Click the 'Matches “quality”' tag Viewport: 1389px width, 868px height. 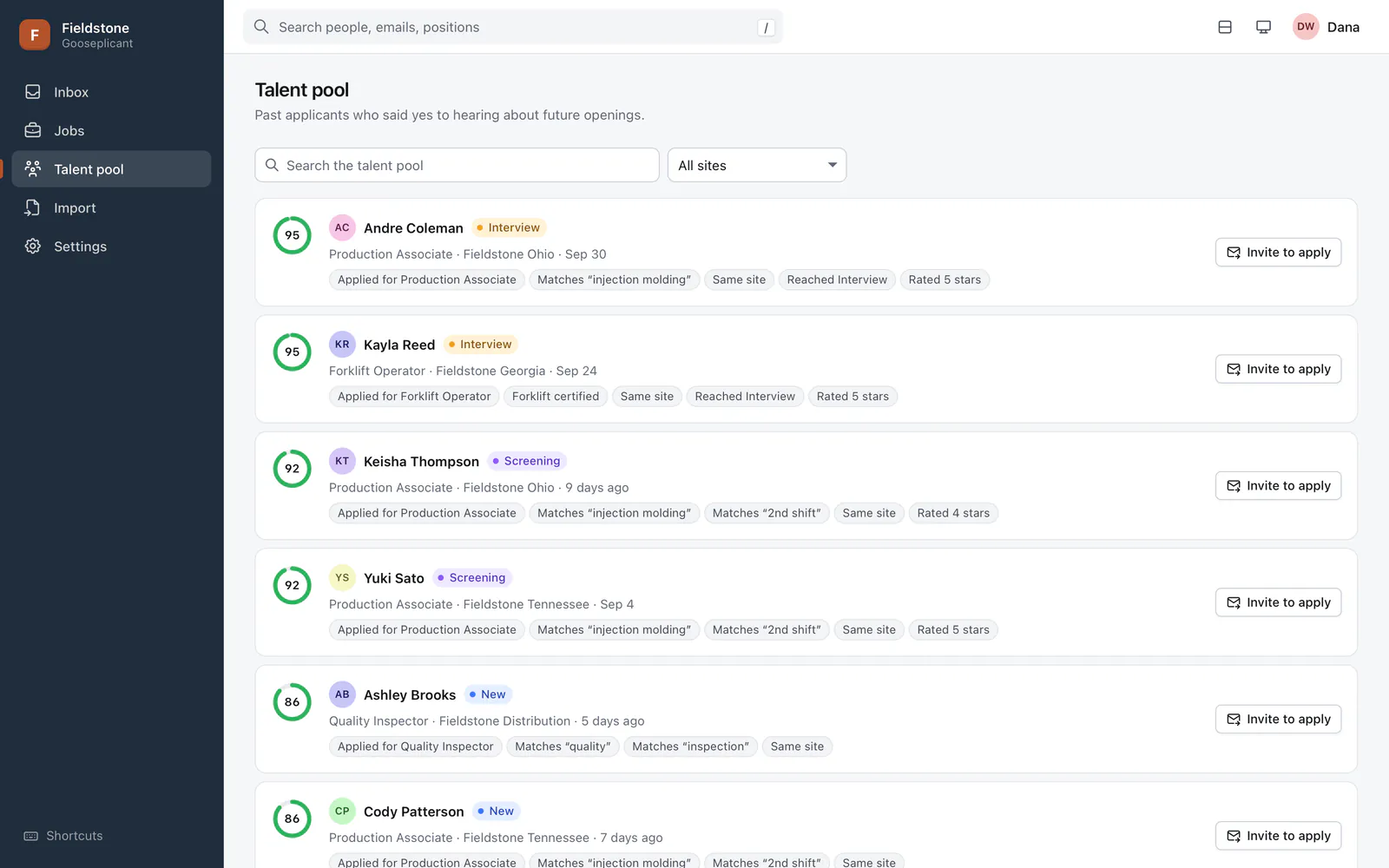coord(563,746)
